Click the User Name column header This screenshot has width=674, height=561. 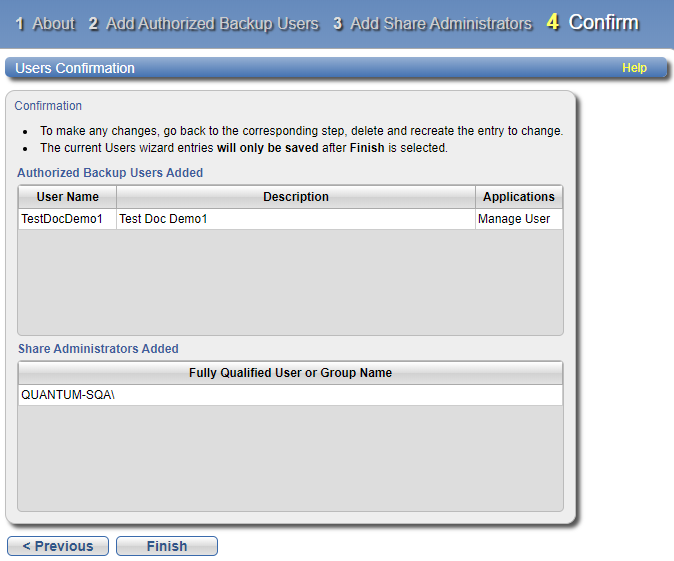click(68, 197)
